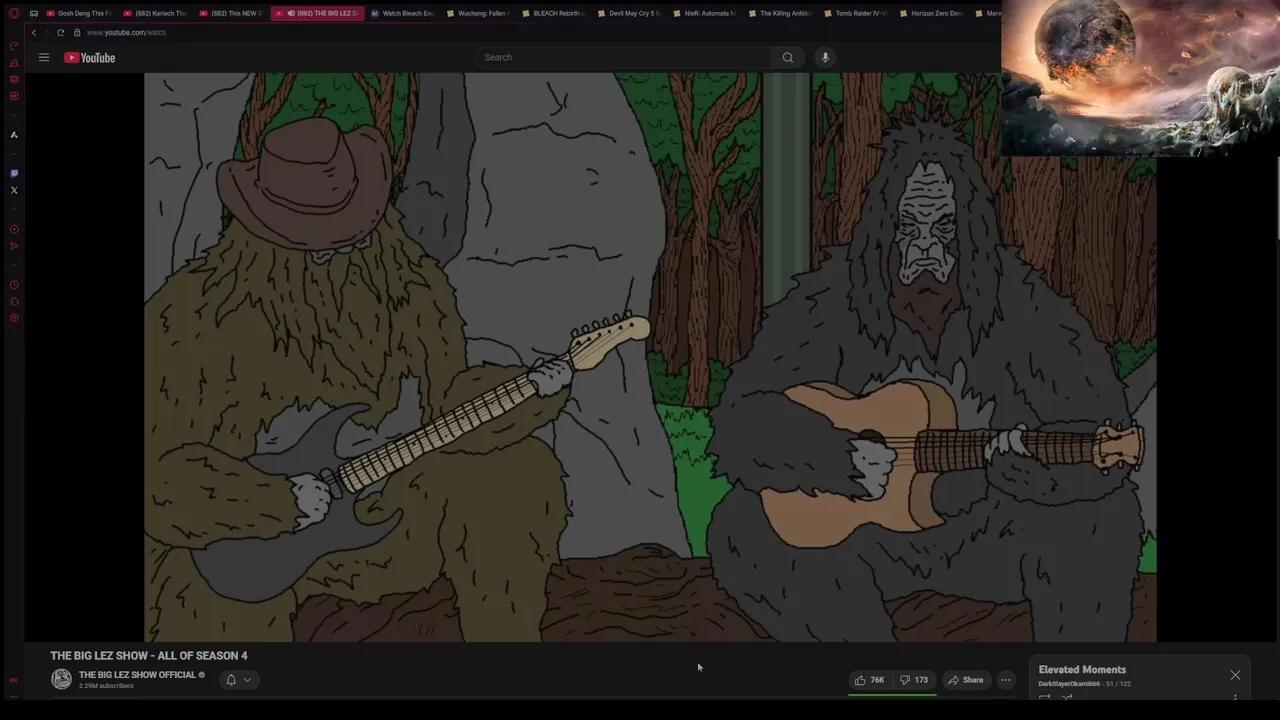Click the page vertical scrollbar
Screen dimensions: 1280x720
1277,198
